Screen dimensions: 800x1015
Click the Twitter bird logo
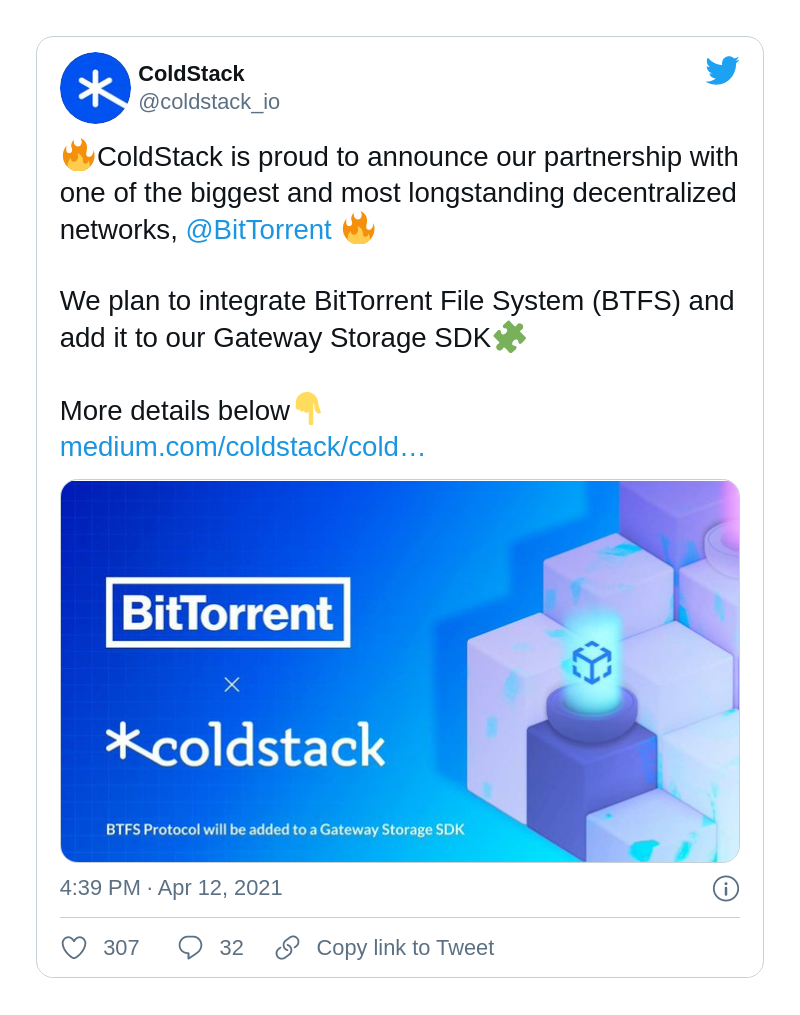pyautogui.click(x=723, y=70)
